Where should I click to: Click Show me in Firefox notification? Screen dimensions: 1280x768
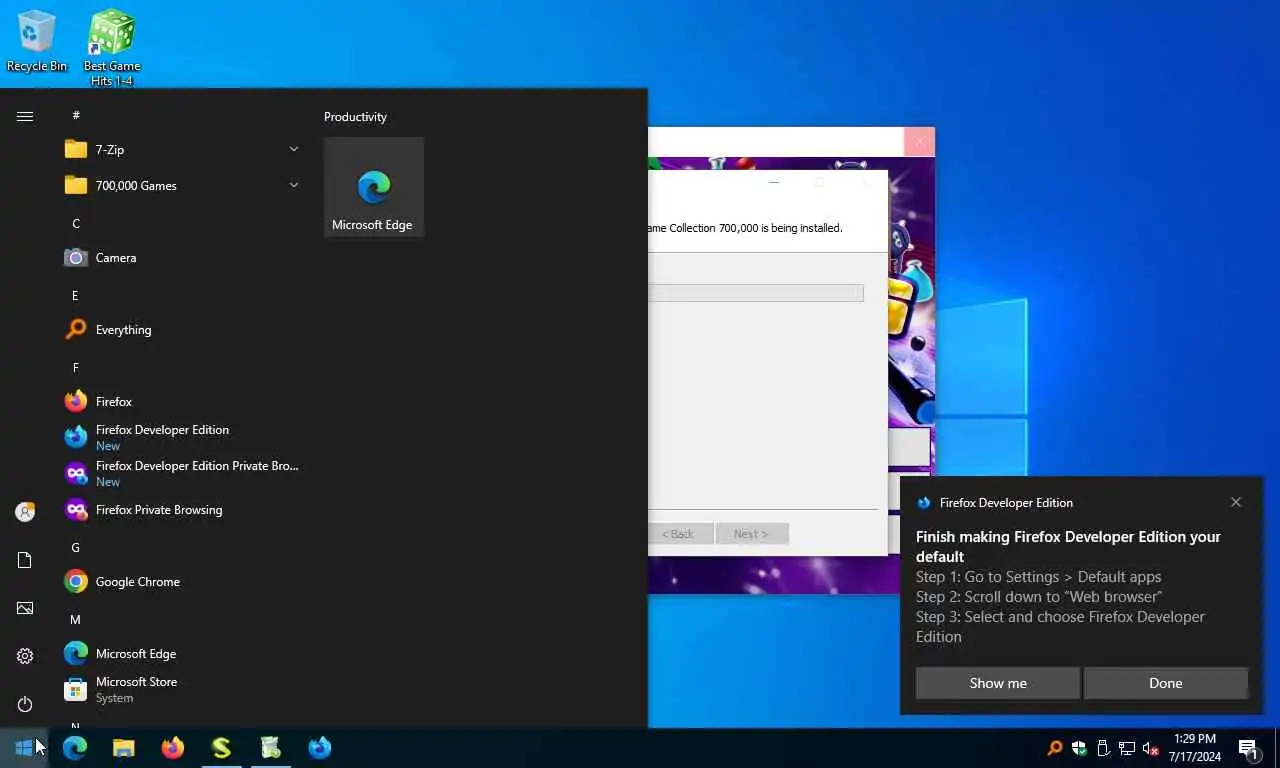[x=998, y=683]
